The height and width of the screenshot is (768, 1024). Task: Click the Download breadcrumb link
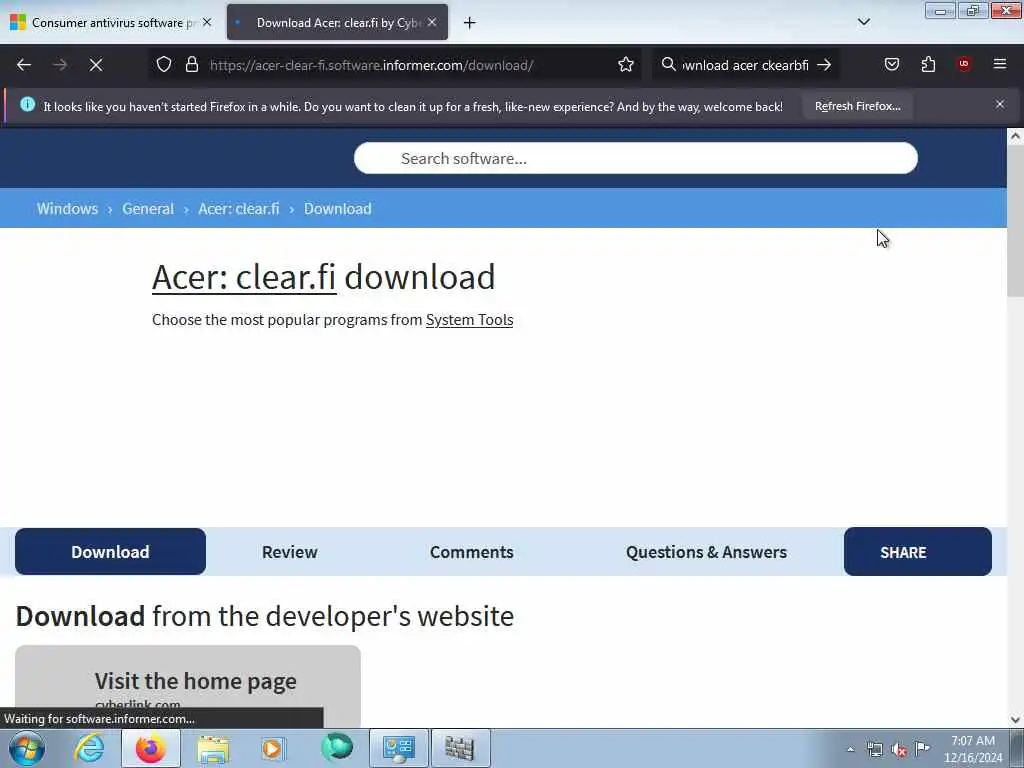[x=338, y=209]
